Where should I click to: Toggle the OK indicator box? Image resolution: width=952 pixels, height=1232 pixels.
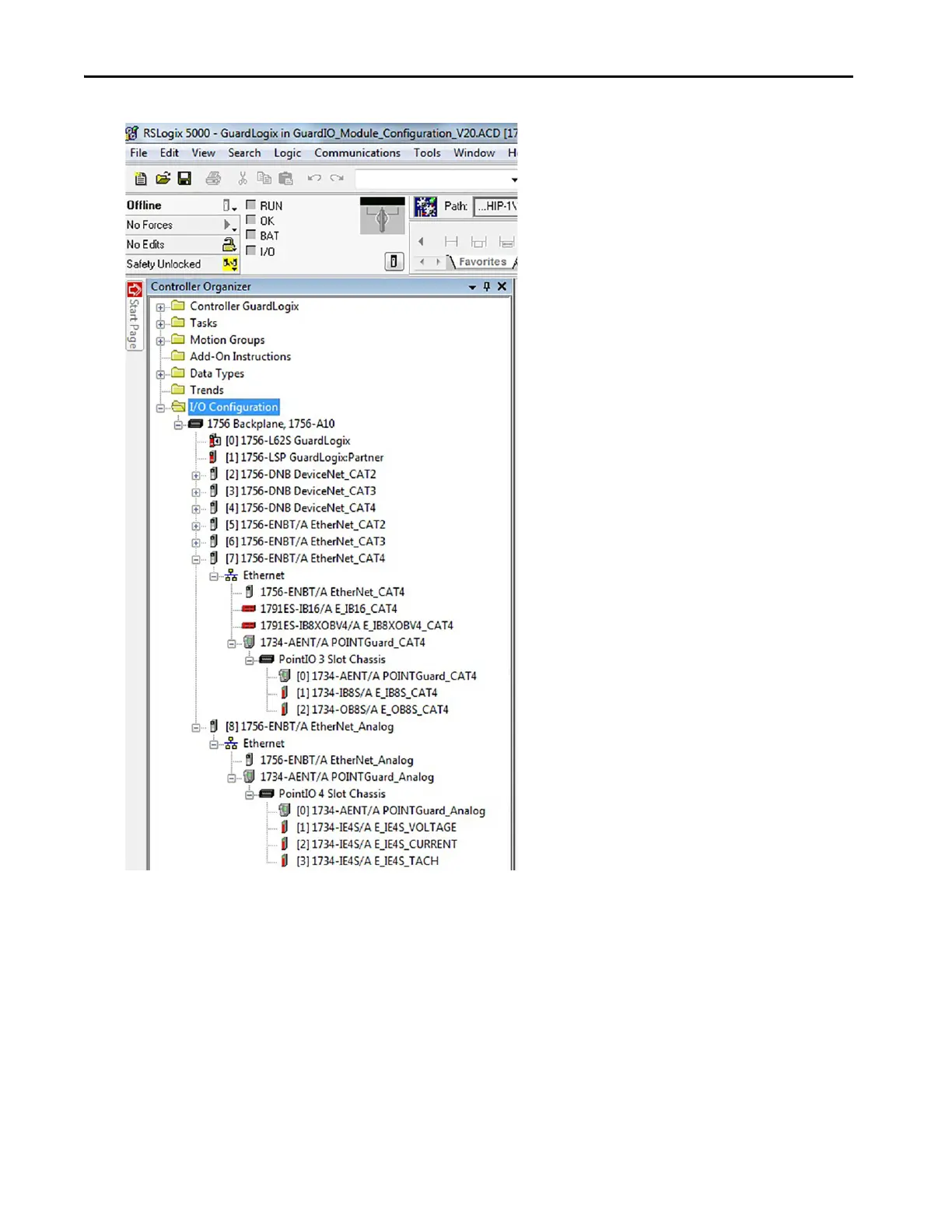(x=251, y=220)
